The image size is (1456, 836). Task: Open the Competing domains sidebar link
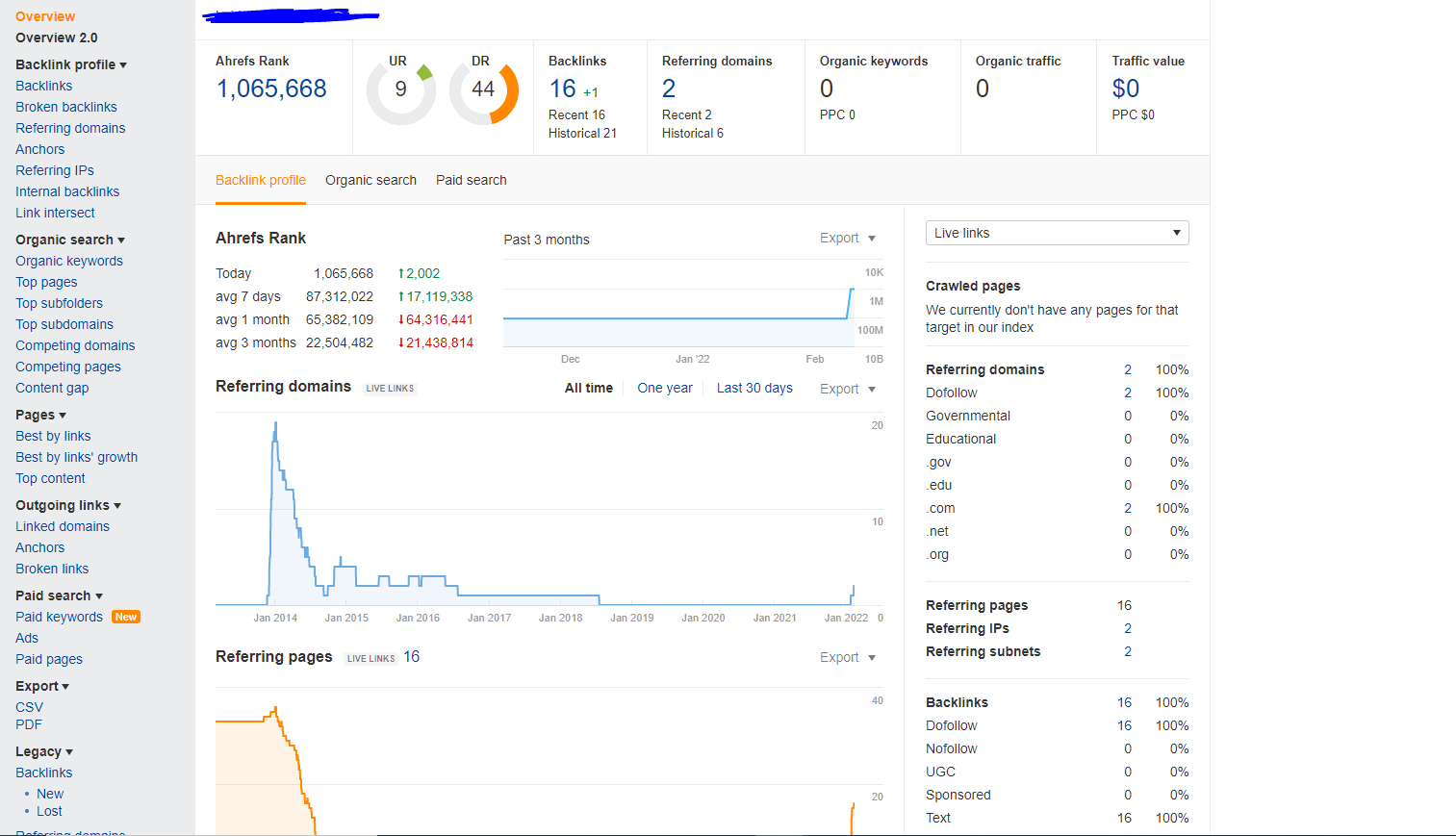click(75, 345)
